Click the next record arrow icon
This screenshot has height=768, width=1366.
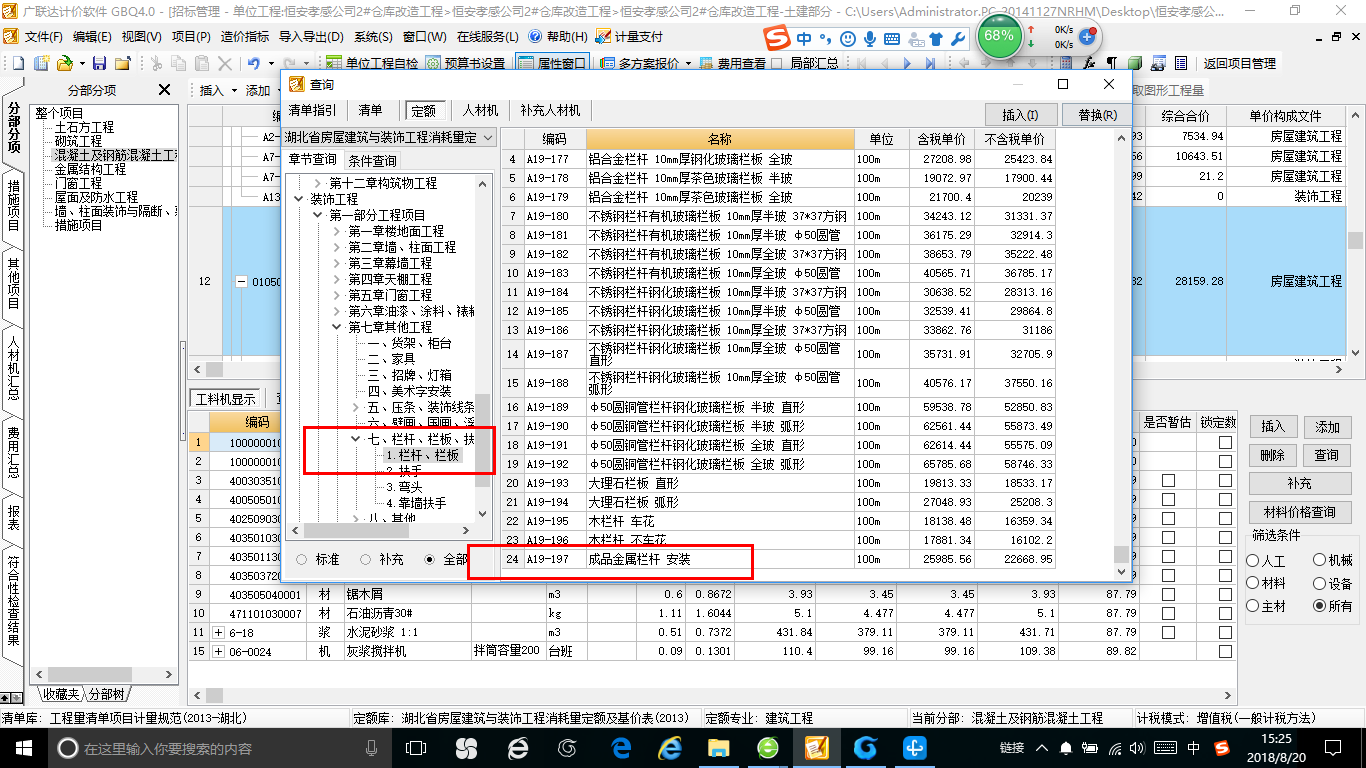907,63
